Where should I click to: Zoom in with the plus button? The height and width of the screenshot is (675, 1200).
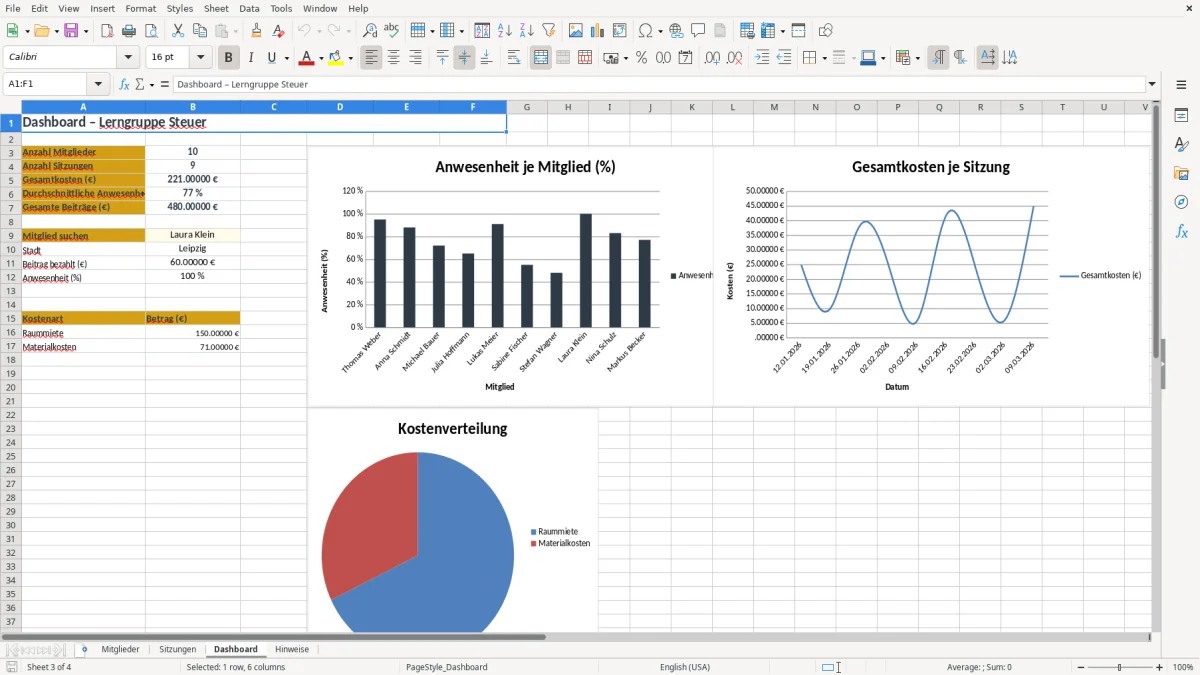[1160, 667]
